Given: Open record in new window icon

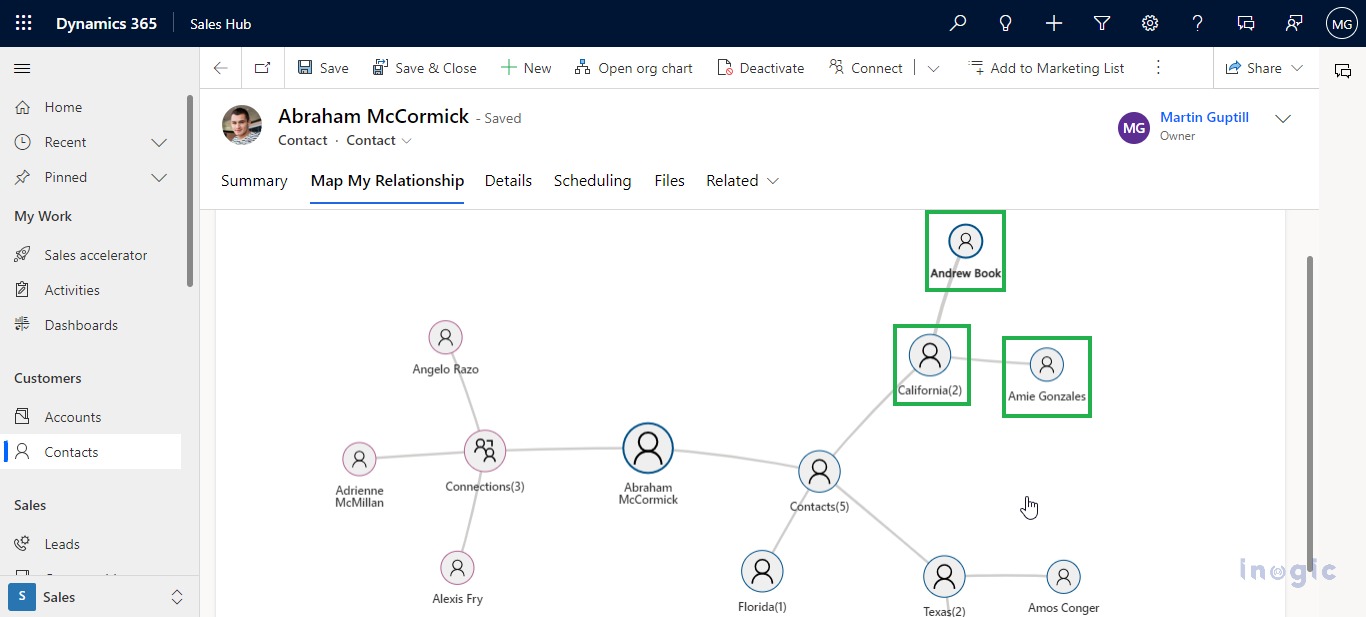Looking at the screenshot, I should 262,68.
